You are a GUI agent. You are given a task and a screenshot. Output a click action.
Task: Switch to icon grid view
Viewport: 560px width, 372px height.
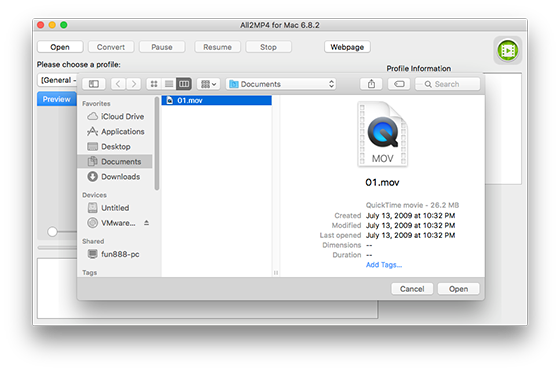point(154,84)
